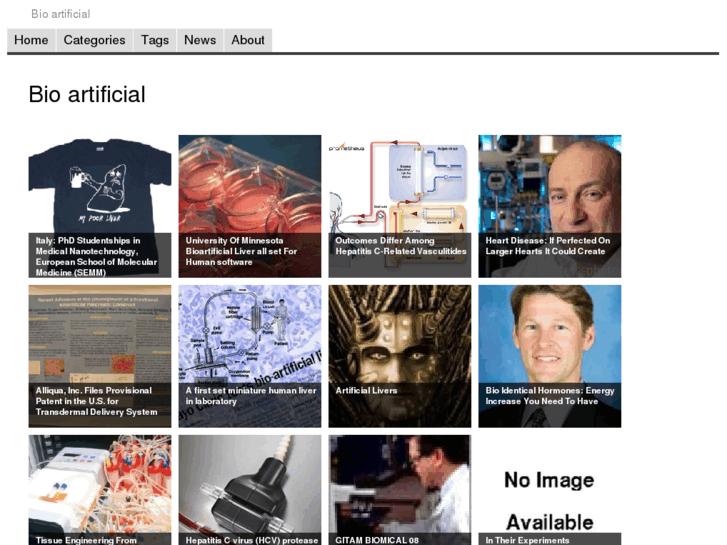This screenshot has width=727, height=545.
Task: Open 'A first set miniature human liver' link
Action: tap(251, 396)
